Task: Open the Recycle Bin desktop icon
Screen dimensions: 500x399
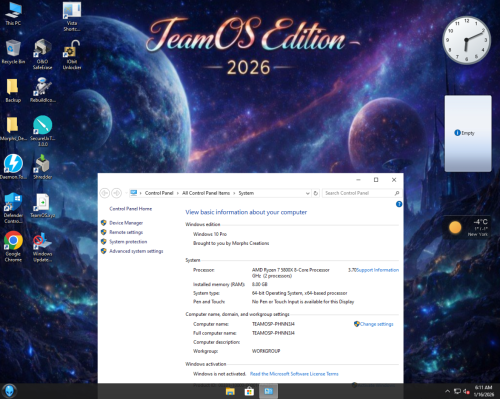Action: 13,52
